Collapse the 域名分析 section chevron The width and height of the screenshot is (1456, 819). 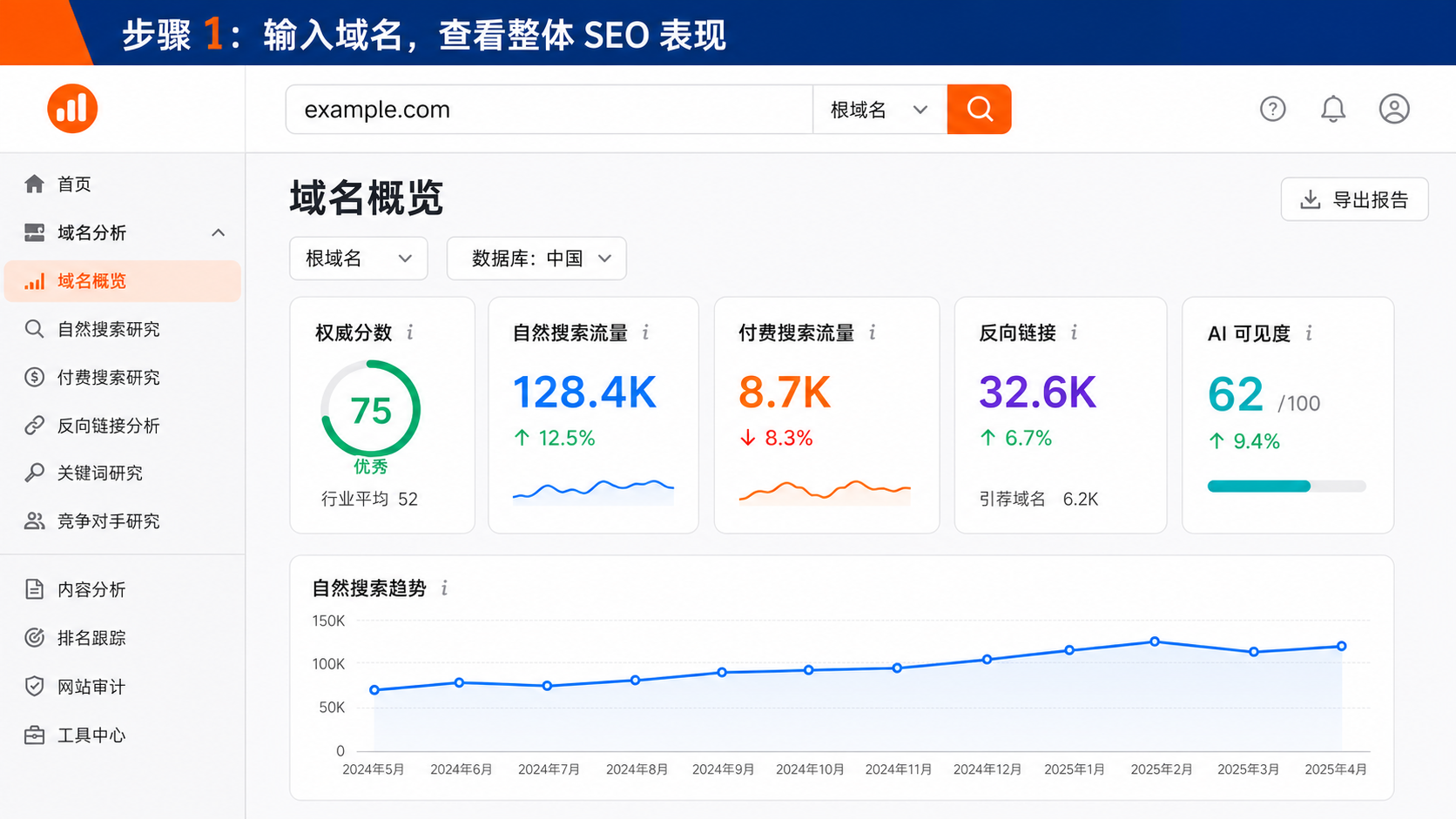coord(219,232)
